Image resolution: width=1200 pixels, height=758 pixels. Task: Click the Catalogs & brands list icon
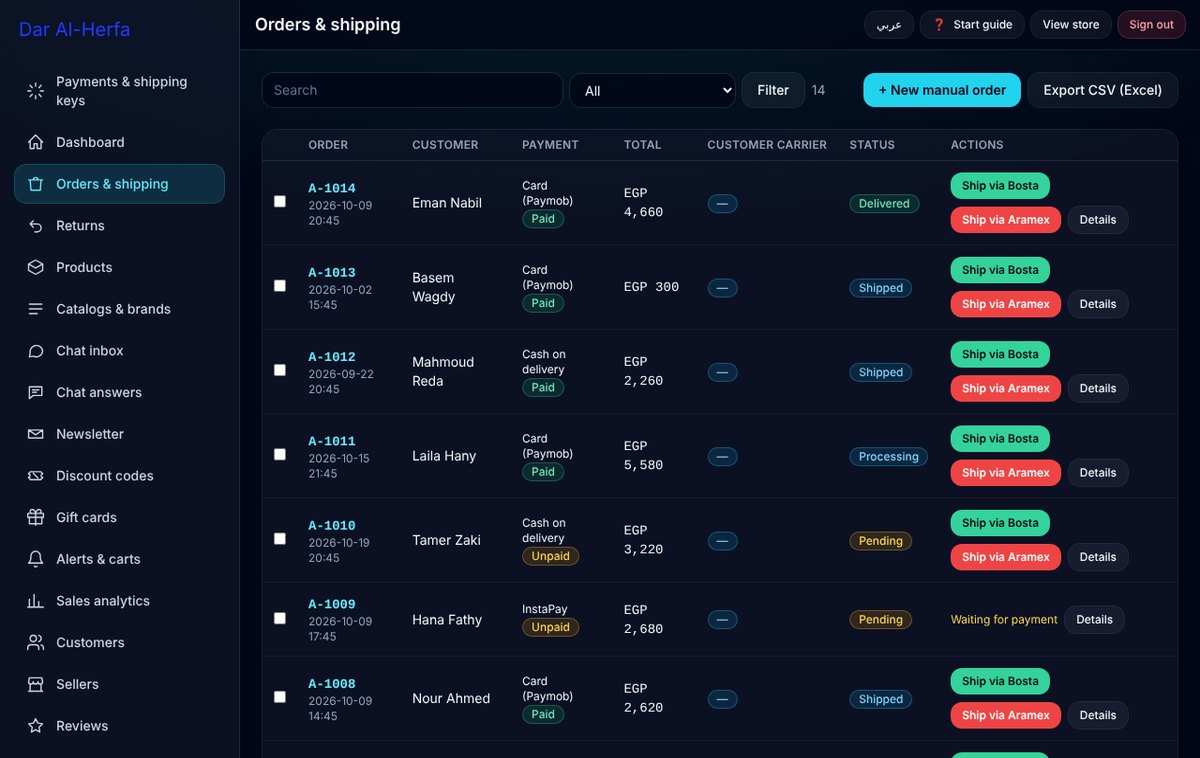[x=36, y=309]
